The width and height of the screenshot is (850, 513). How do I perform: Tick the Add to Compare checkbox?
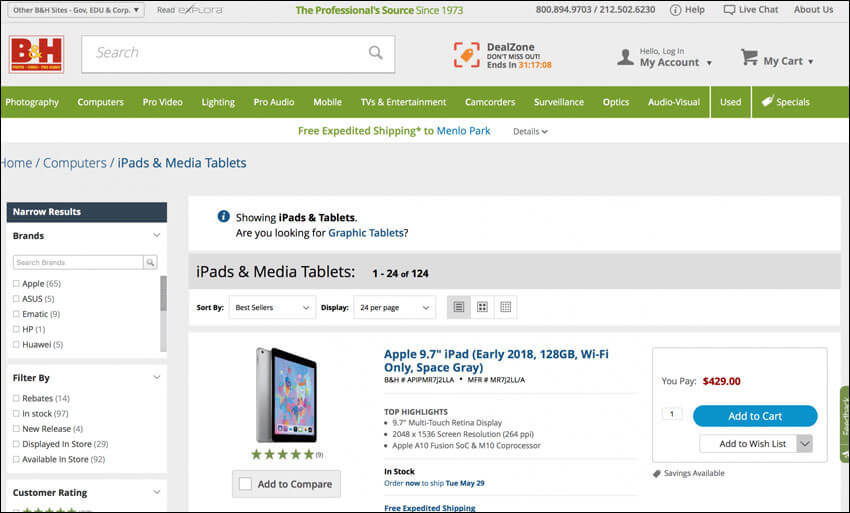[x=246, y=484]
